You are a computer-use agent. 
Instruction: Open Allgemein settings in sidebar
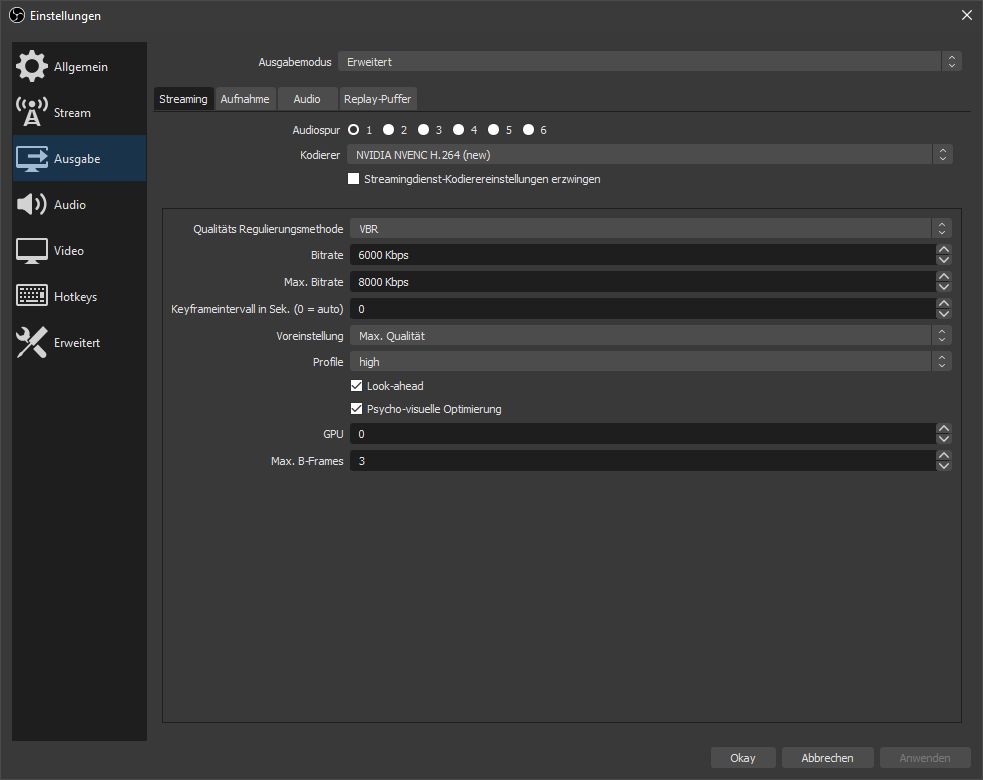click(x=80, y=66)
